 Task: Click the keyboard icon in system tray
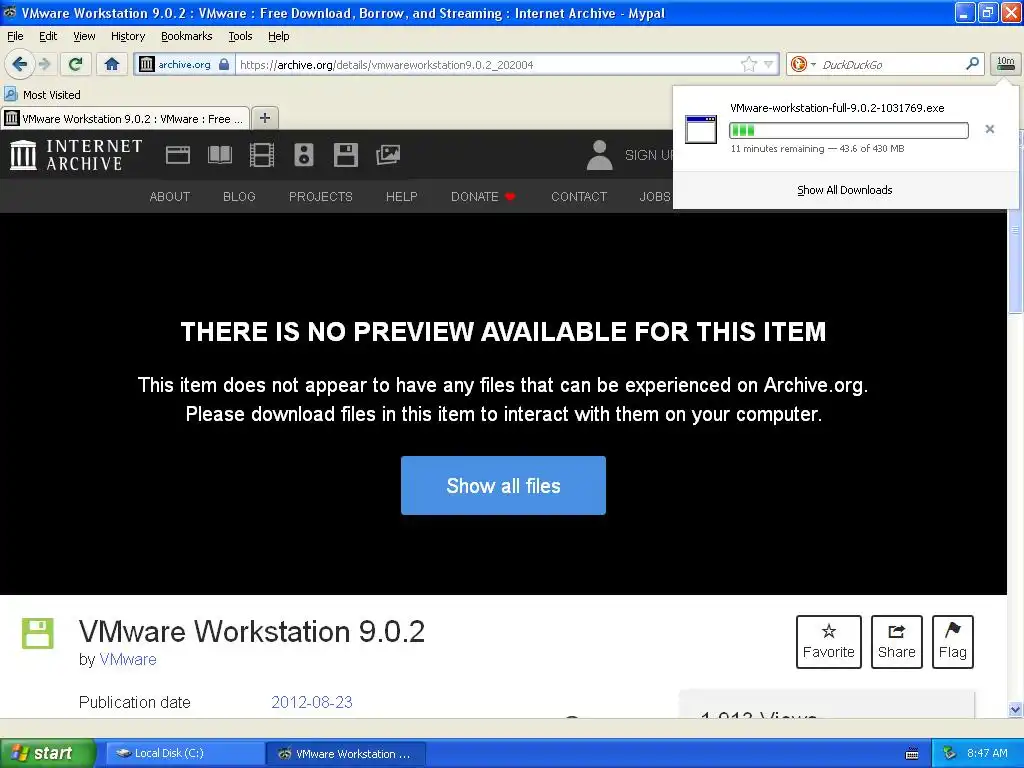912,754
